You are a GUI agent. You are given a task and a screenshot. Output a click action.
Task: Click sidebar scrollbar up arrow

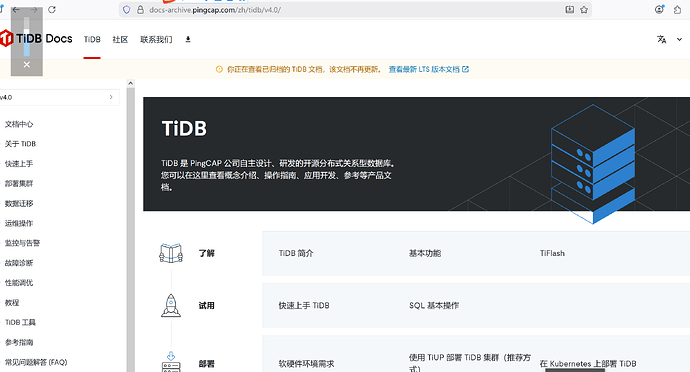click(x=130, y=83)
